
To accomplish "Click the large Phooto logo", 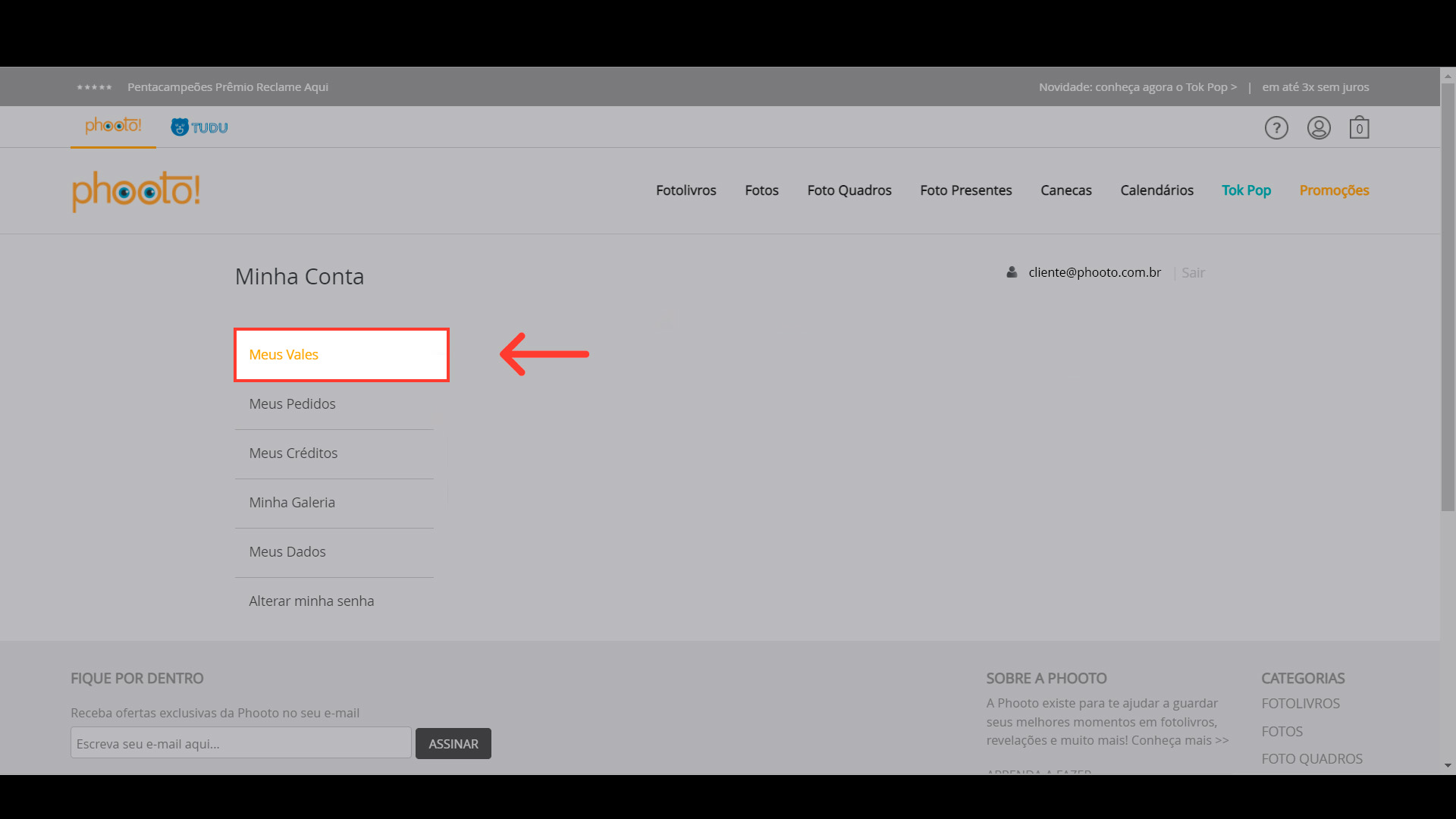I will (x=136, y=191).
